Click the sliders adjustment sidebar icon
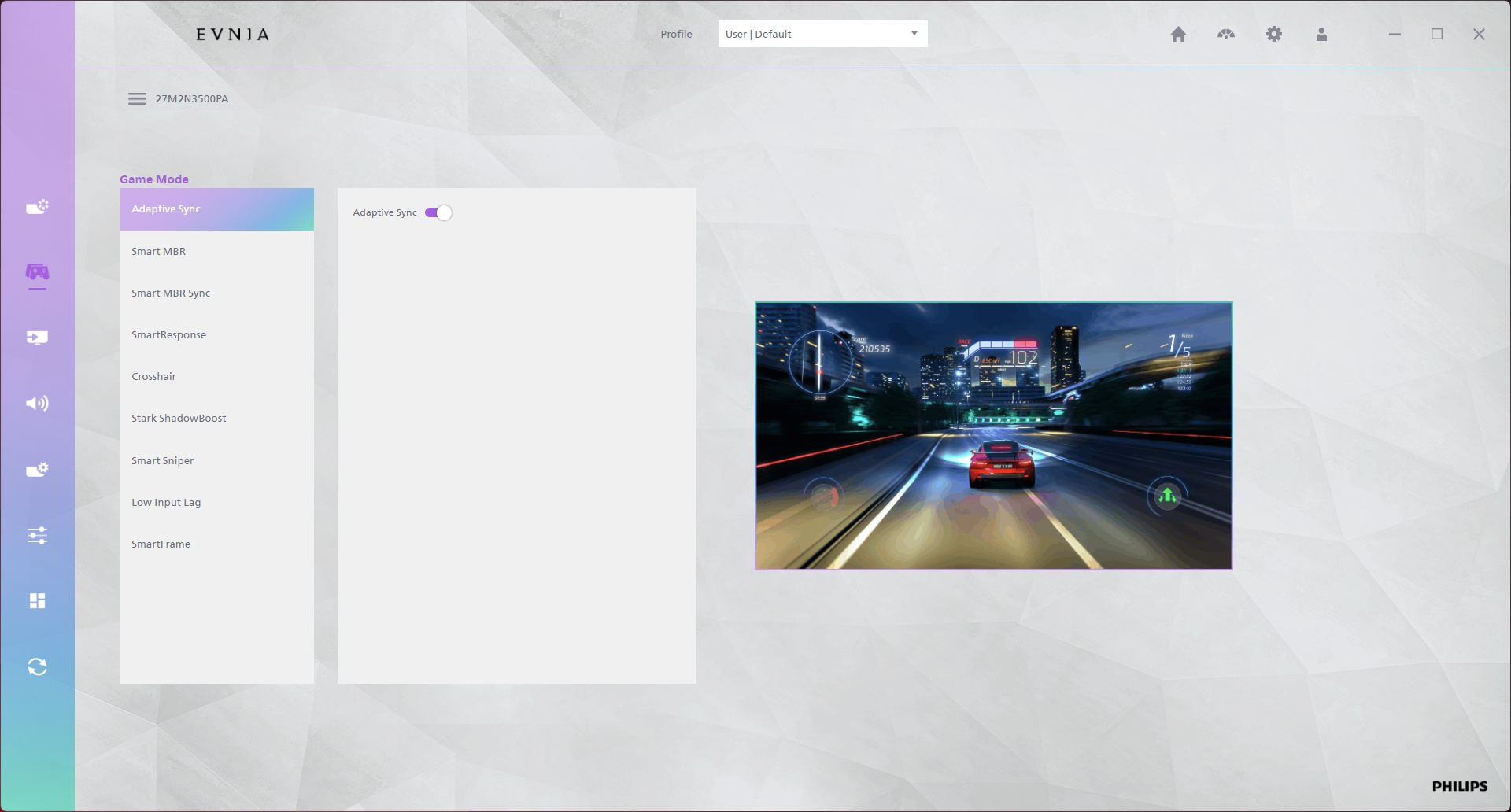 pos(37,536)
